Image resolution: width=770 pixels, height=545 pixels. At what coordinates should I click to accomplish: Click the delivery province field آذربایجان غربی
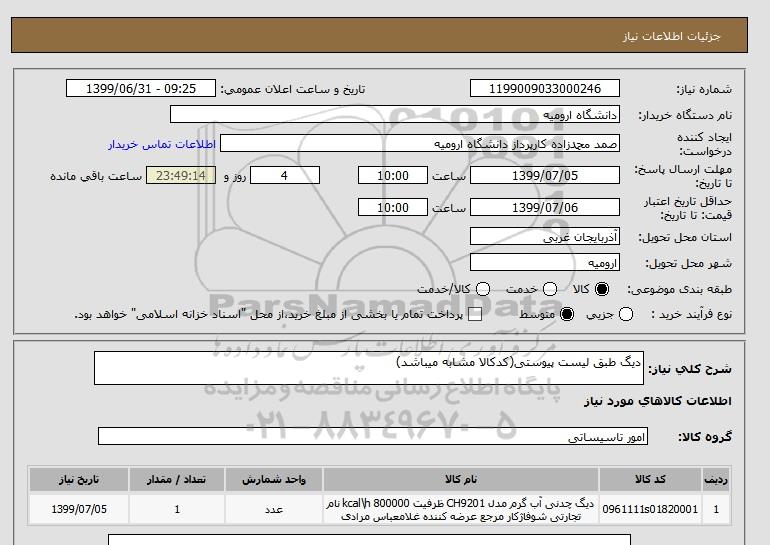click(545, 237)
